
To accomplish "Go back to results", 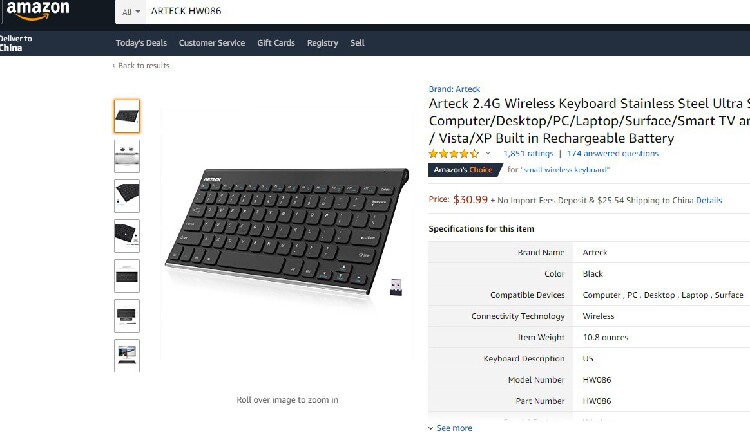I will pyautogui.click(x=142, y=65).
